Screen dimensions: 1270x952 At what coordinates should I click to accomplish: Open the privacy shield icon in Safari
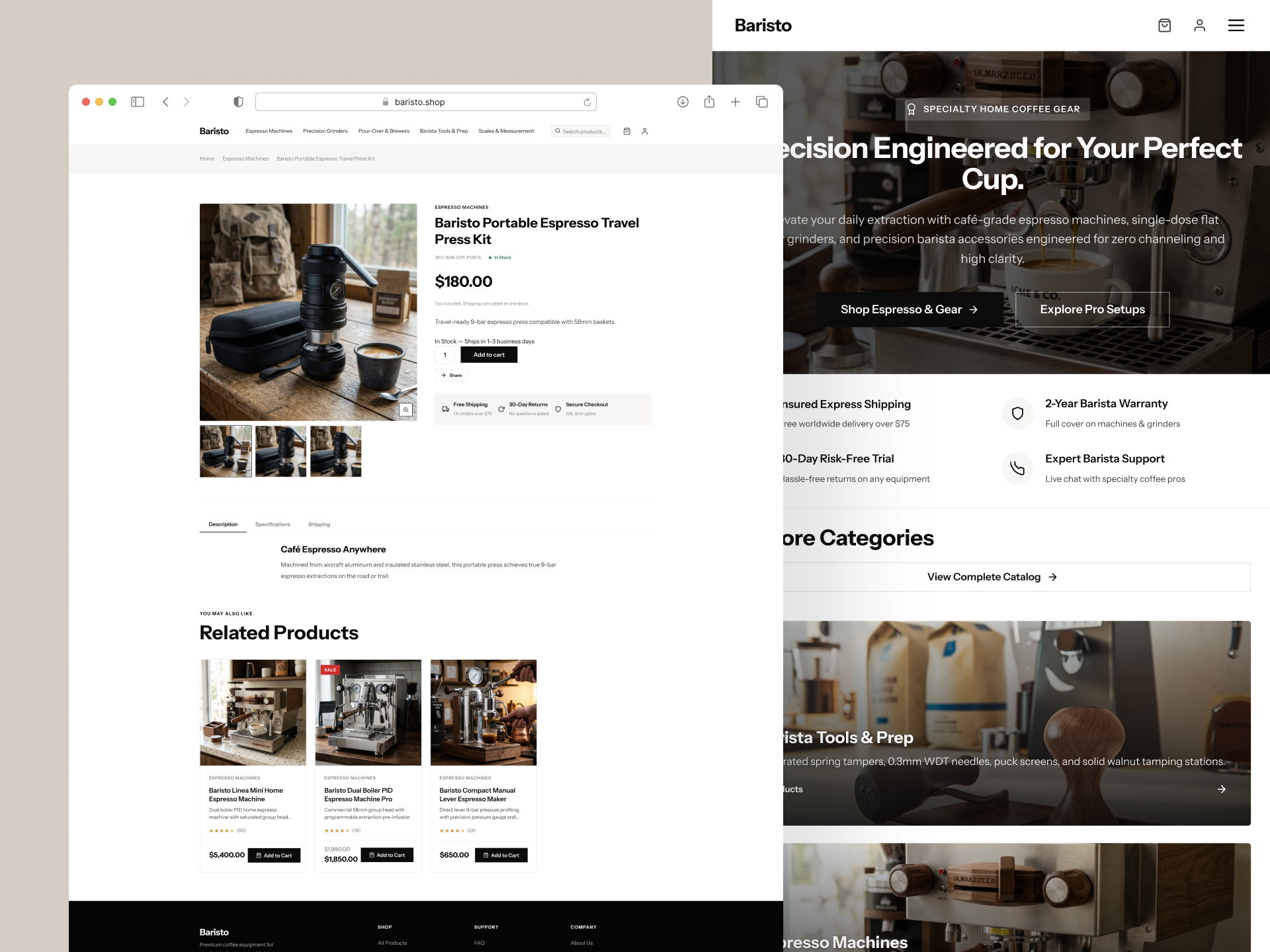coord(239,102)
